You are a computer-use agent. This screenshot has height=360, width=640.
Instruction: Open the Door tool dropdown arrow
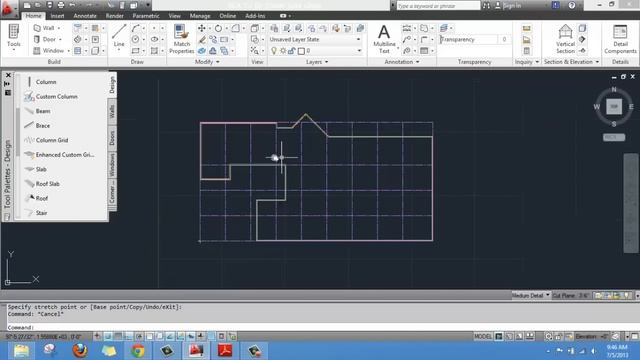coord(60,40)
